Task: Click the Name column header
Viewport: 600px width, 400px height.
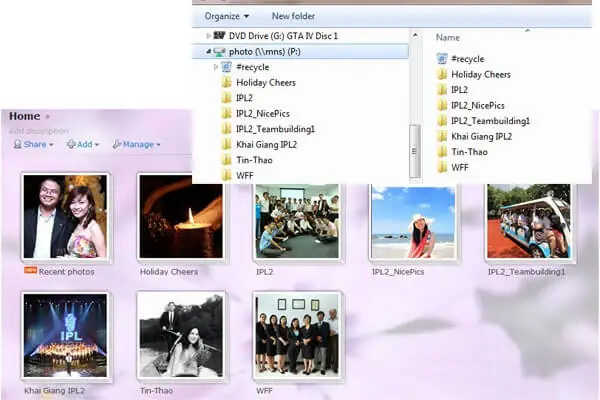Action: [x=448, y=37]
